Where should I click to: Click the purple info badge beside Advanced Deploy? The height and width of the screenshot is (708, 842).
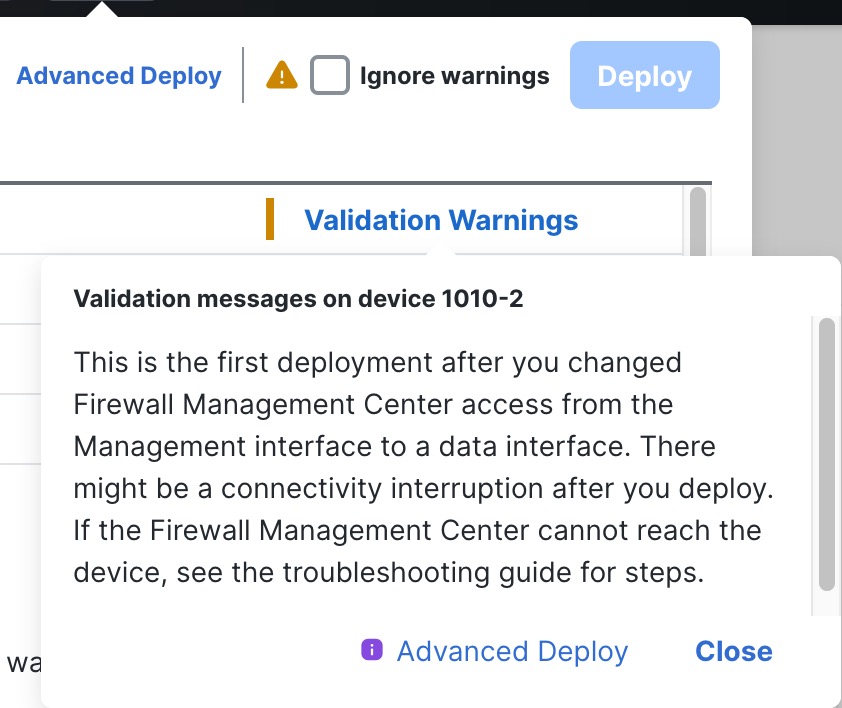coord(371,651)
